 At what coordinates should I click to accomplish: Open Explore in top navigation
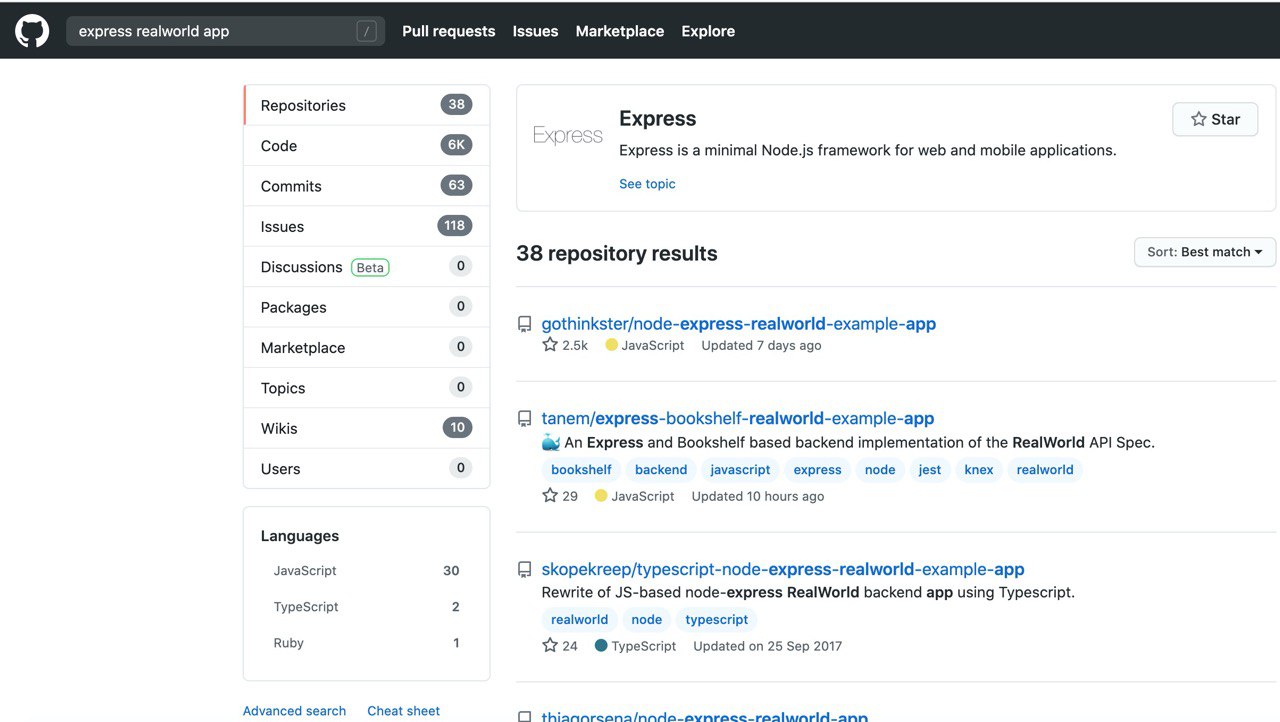coord(708,31)
